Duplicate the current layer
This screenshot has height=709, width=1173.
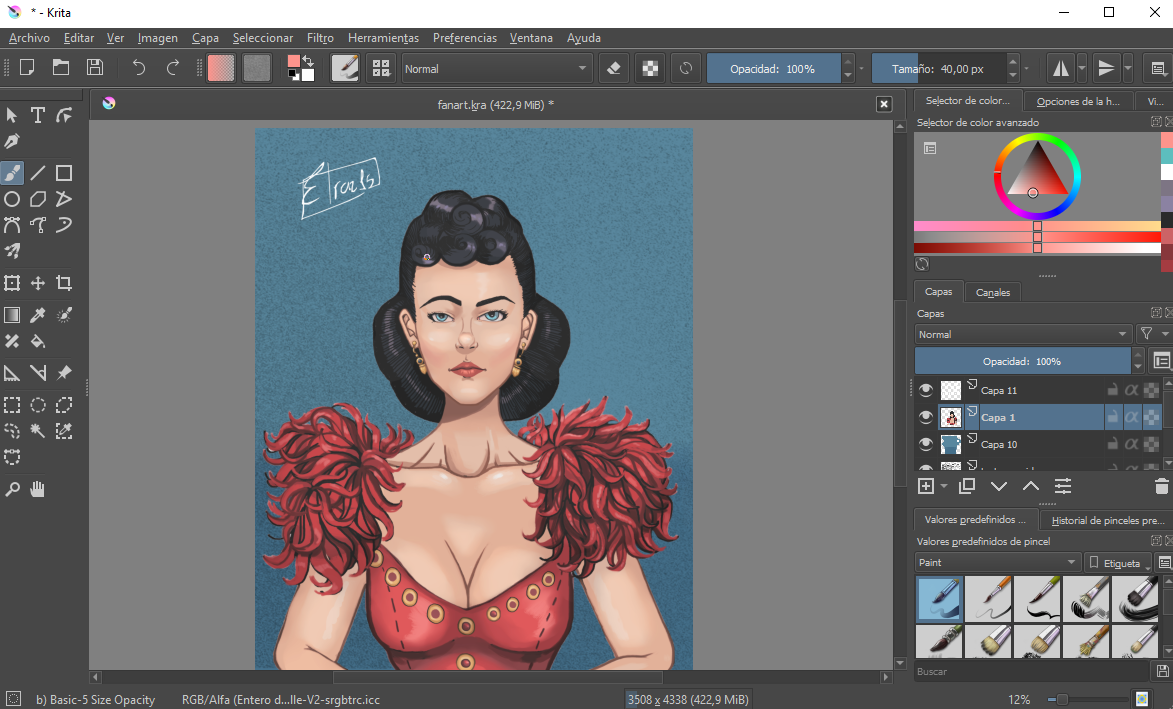point(967,486)
